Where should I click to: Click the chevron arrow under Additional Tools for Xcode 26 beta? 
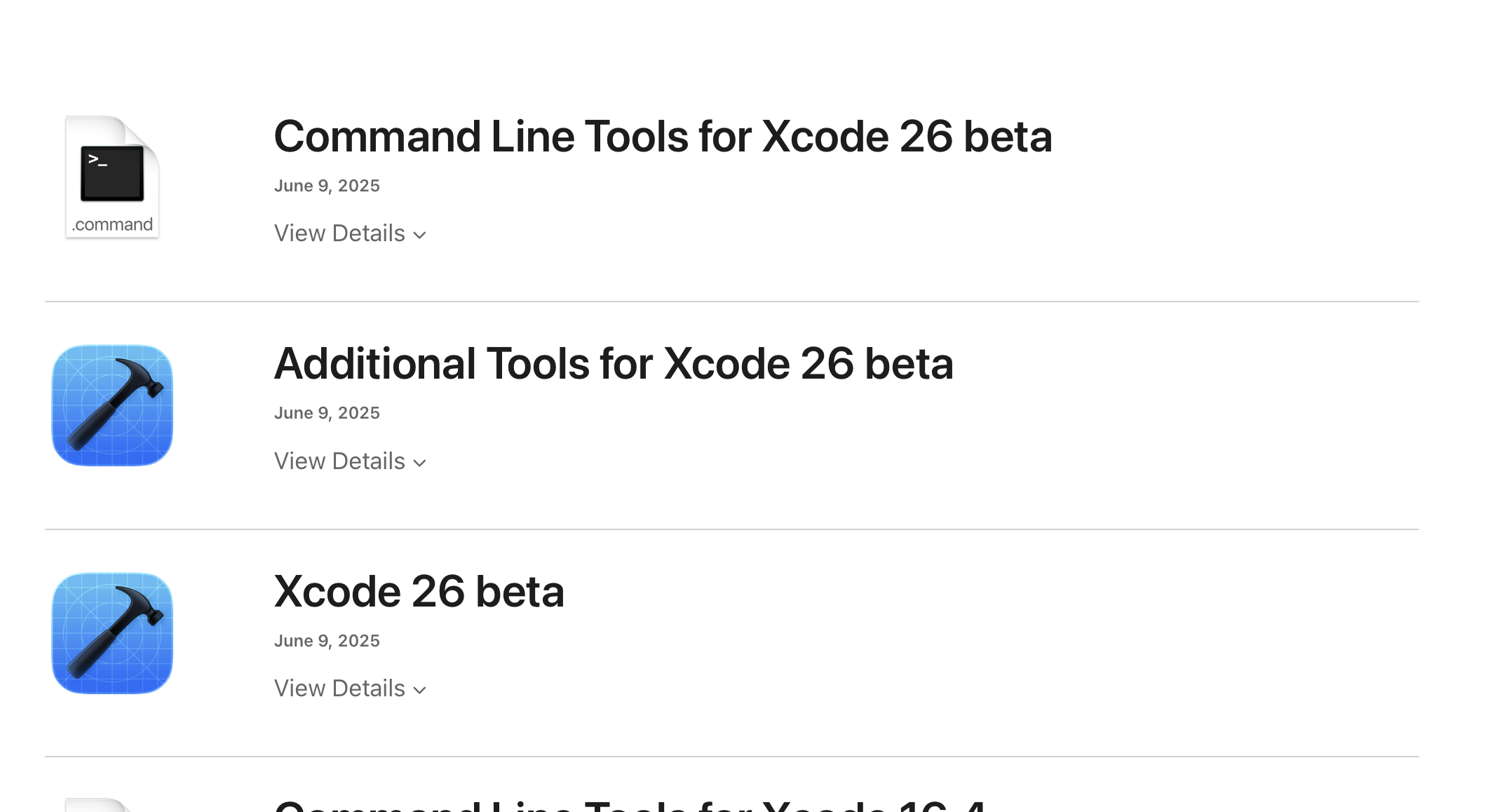pos(420,463)
